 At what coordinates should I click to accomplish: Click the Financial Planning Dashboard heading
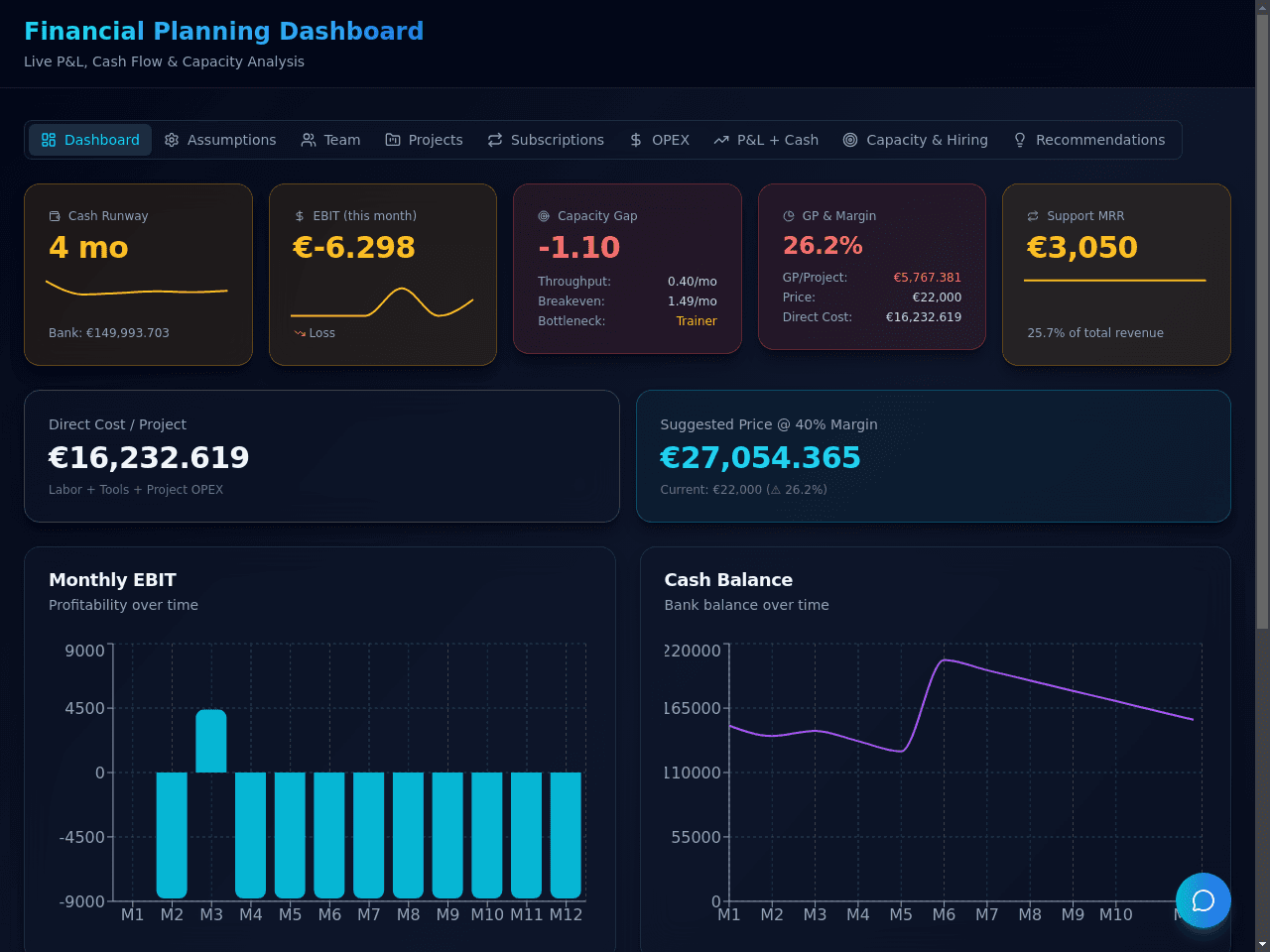pos(223,31)
